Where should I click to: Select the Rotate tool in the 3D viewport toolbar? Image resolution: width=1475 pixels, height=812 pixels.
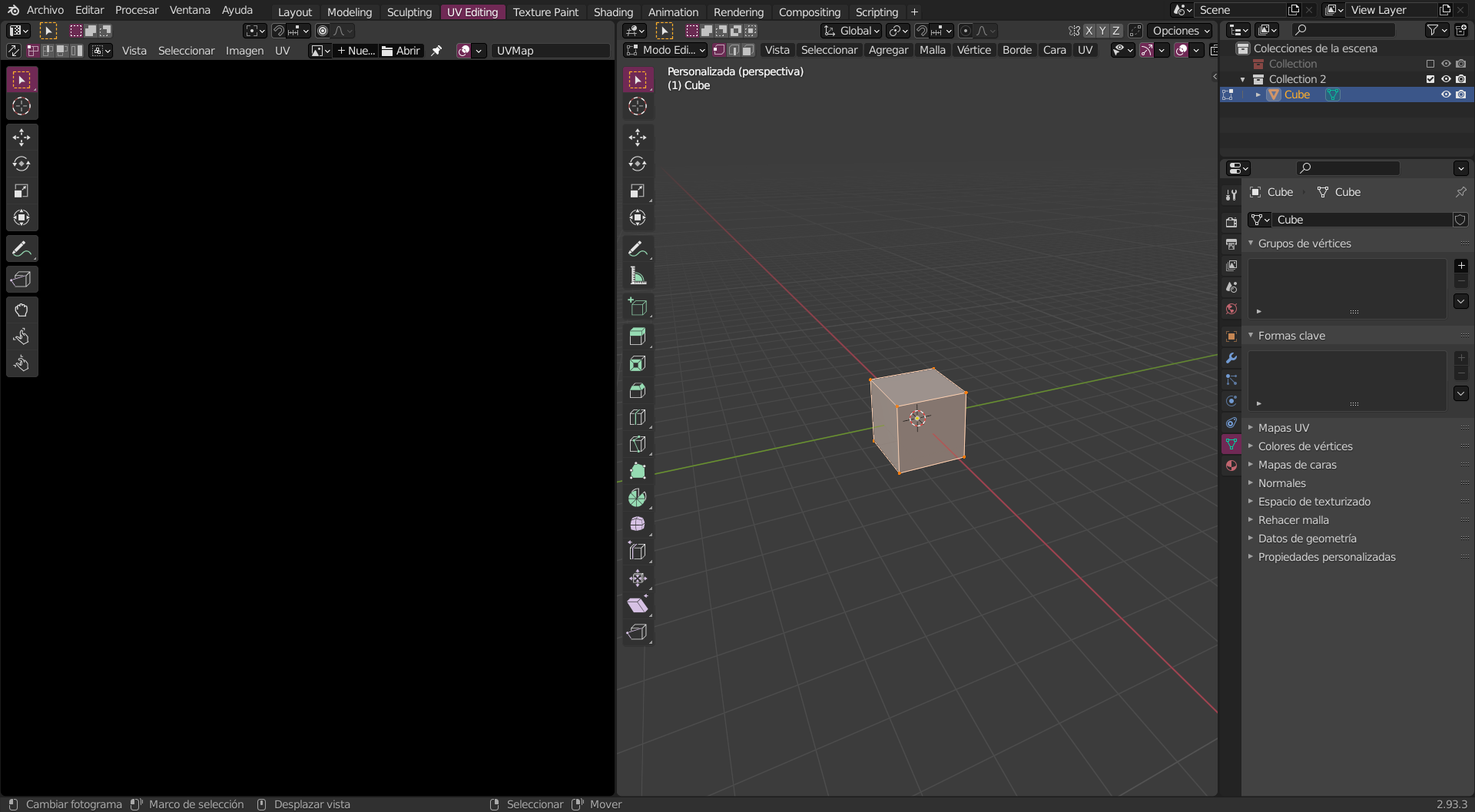coord(638,164)
